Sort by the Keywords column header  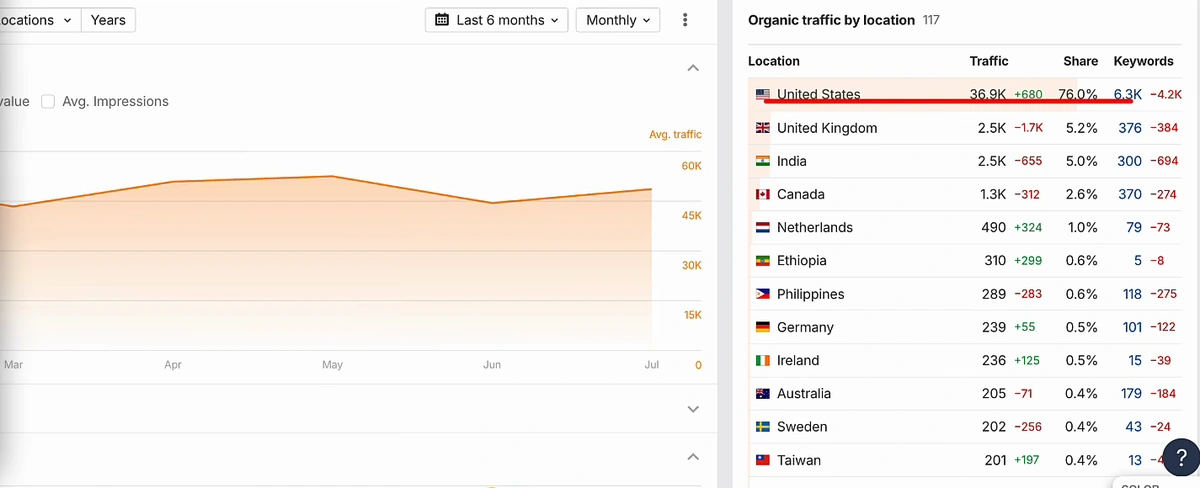1143,61
